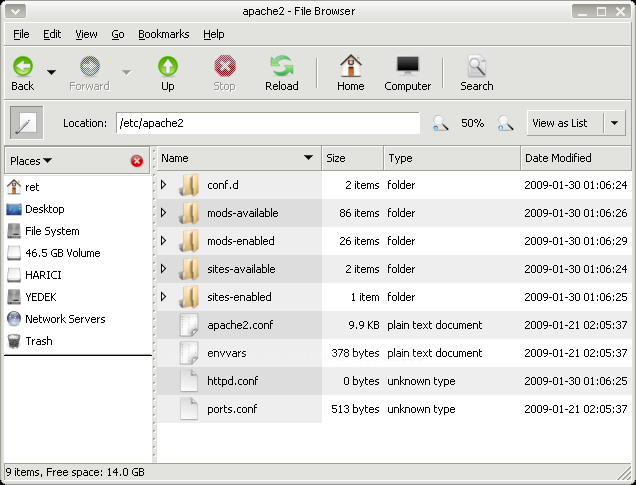The image size is (636, 485).
Task: Select the sites-available folder name
Action: tap(241, 269)
